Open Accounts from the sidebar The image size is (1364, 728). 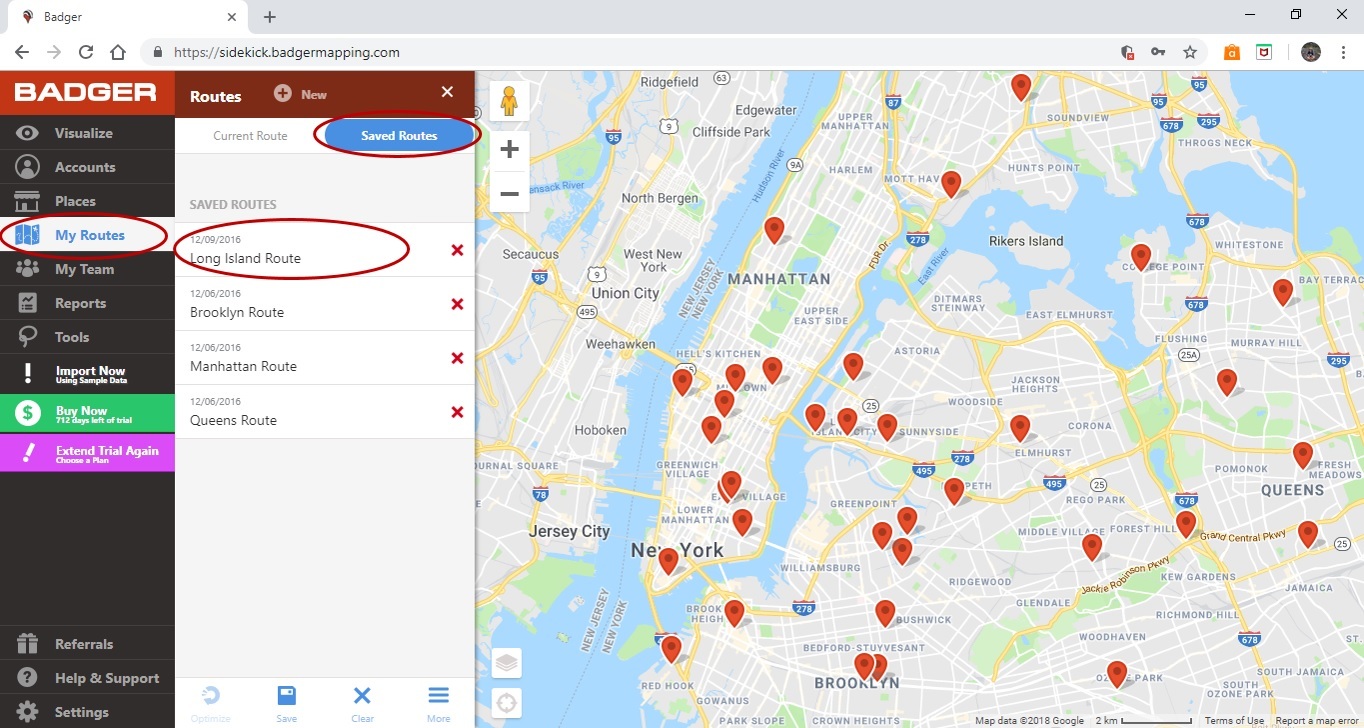(x=87, y=167)
